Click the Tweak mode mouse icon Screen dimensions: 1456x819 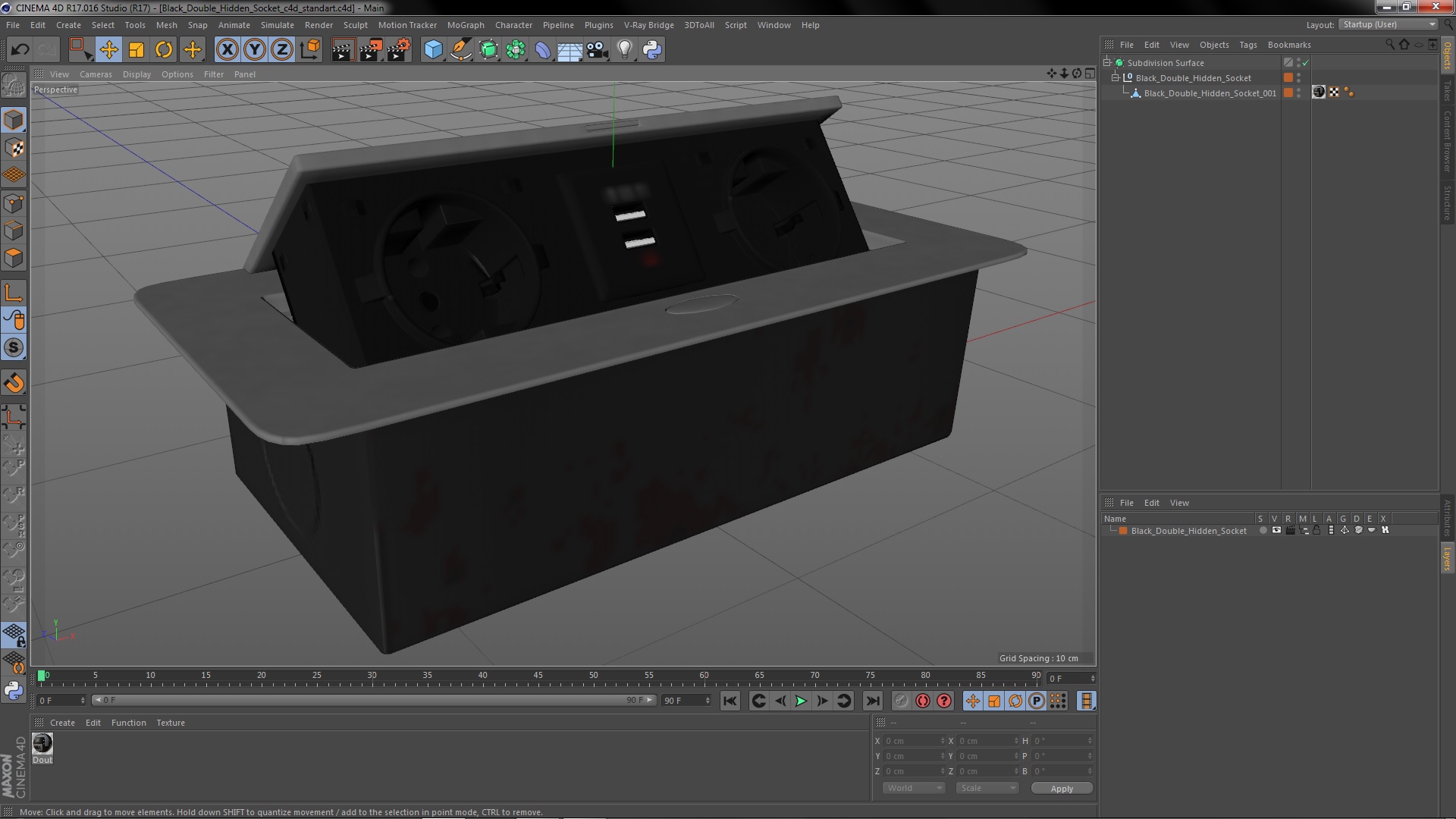(14, 320)
